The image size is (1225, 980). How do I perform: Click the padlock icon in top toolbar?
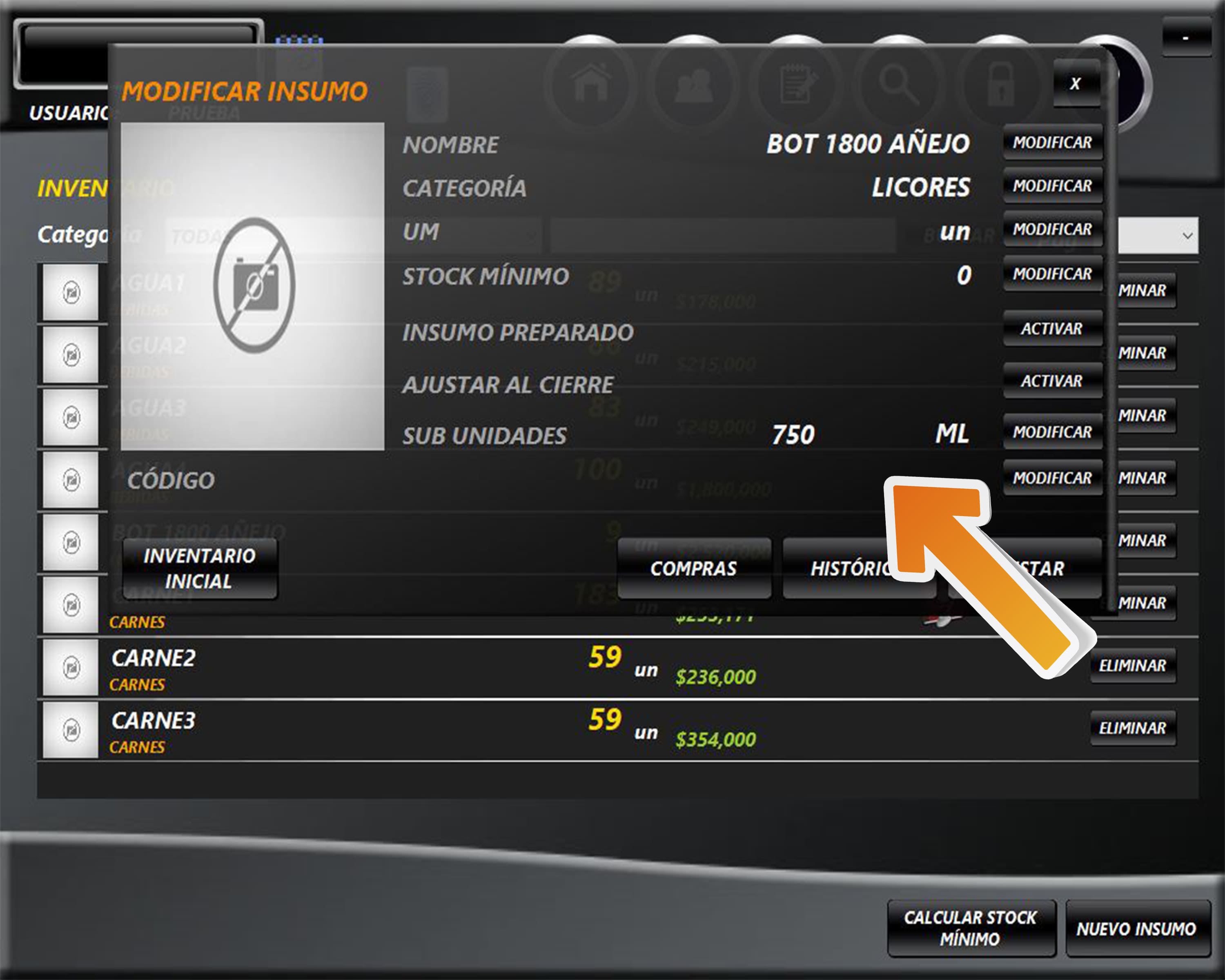[1001, 84]
